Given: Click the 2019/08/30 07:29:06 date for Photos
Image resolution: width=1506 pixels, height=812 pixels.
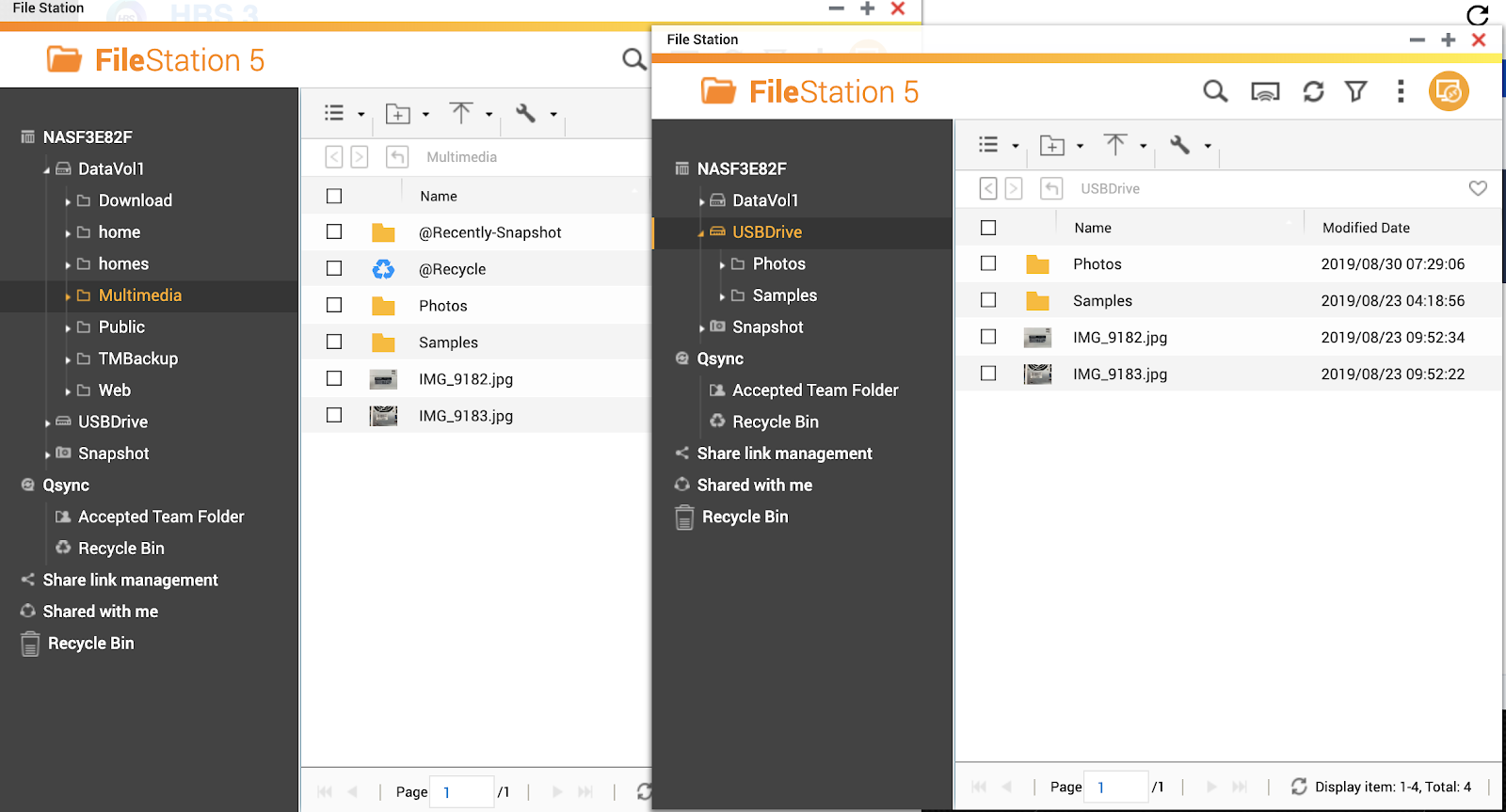Looking at the screenshot, I should pyautogui.click(x=1393, y=263).
